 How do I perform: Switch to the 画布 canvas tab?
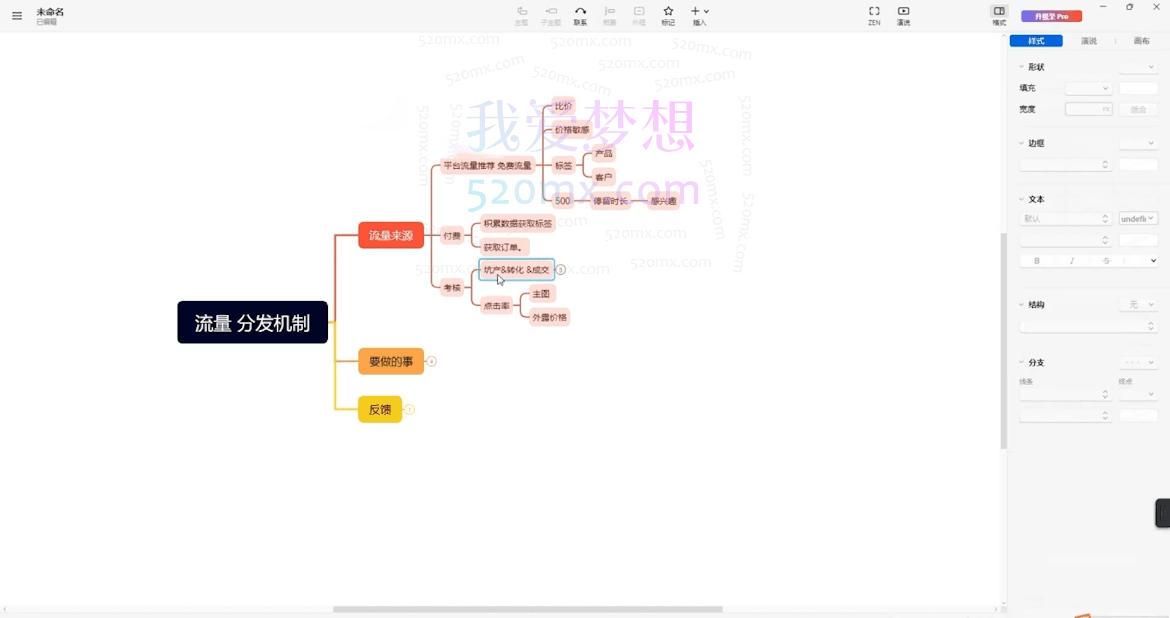pyautogui.click(x=1141, y=41)
